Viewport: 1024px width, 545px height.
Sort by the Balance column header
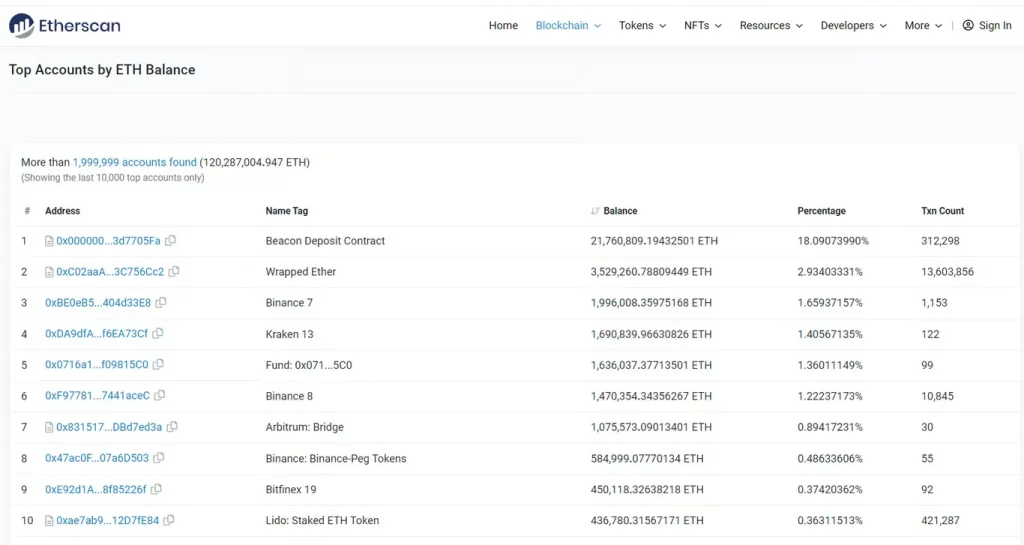pos(620,211)
